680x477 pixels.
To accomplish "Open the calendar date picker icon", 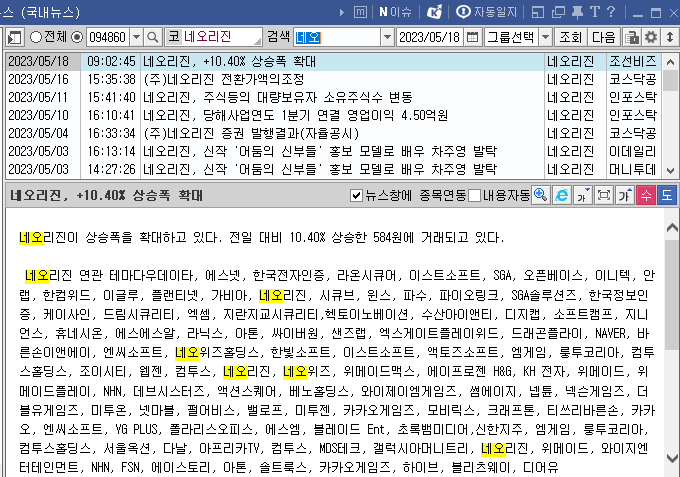I will 473,37.
